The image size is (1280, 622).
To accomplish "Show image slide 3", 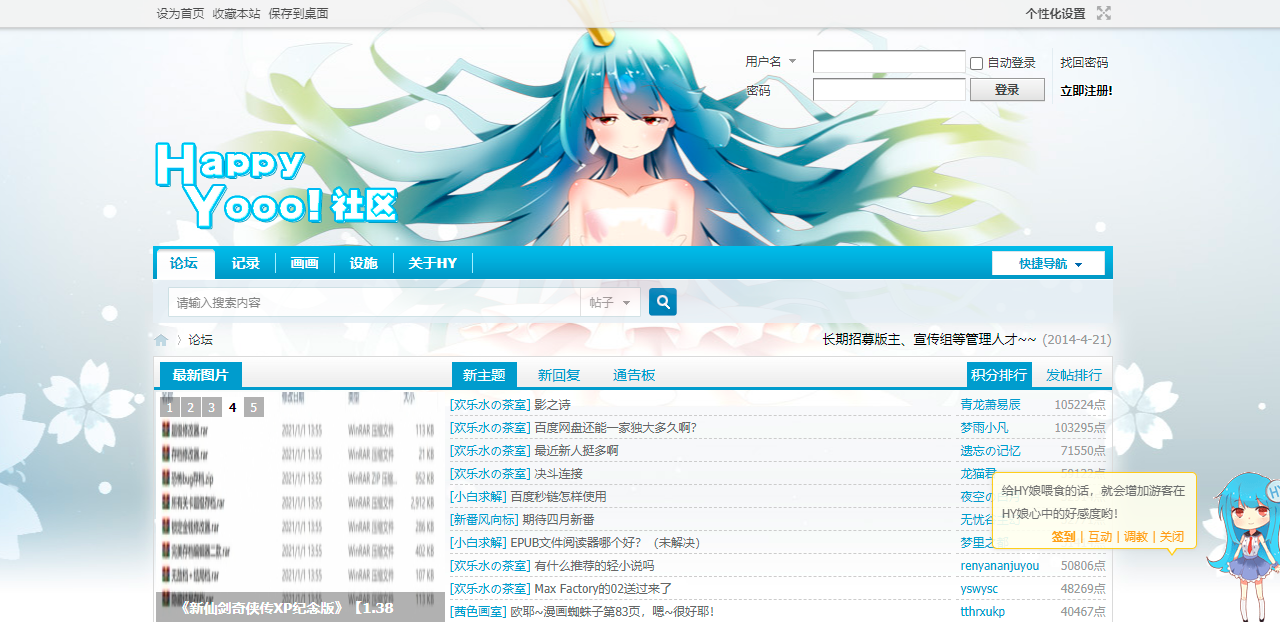I will (x=212, y=407).
